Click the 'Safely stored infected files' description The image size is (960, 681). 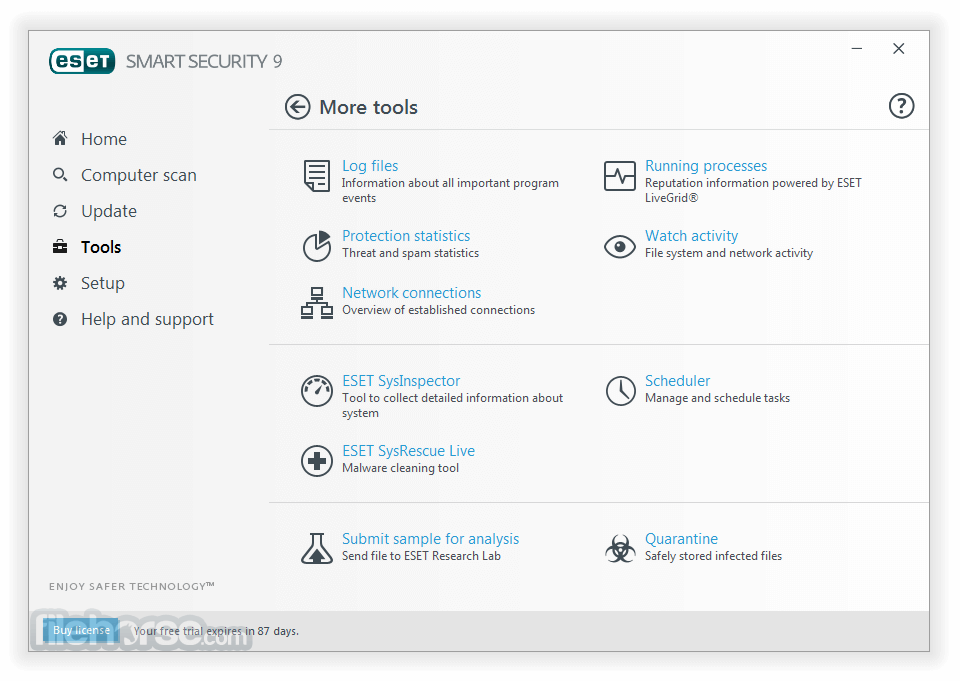pos(713,556)
